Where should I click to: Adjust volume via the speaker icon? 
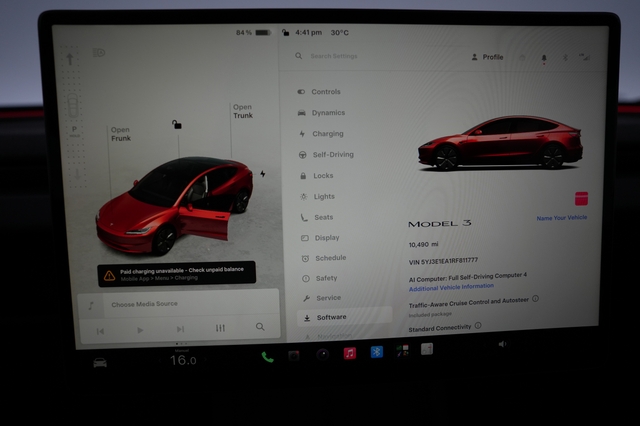pyautogui.click(x=502, y=344)
